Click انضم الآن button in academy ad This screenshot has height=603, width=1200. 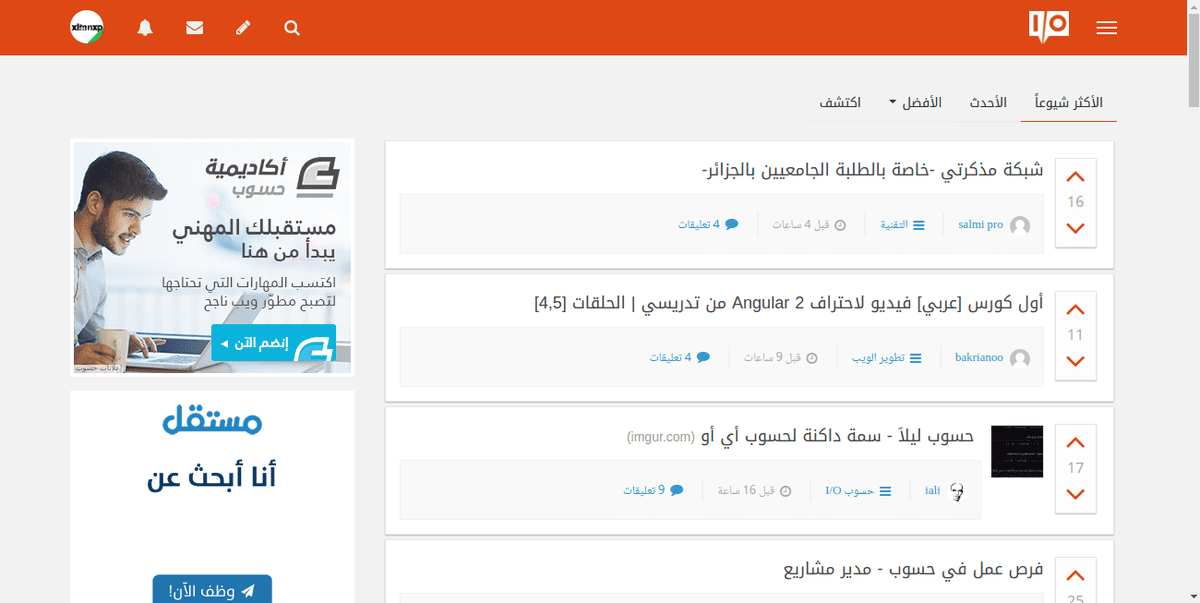pos(273,343)
